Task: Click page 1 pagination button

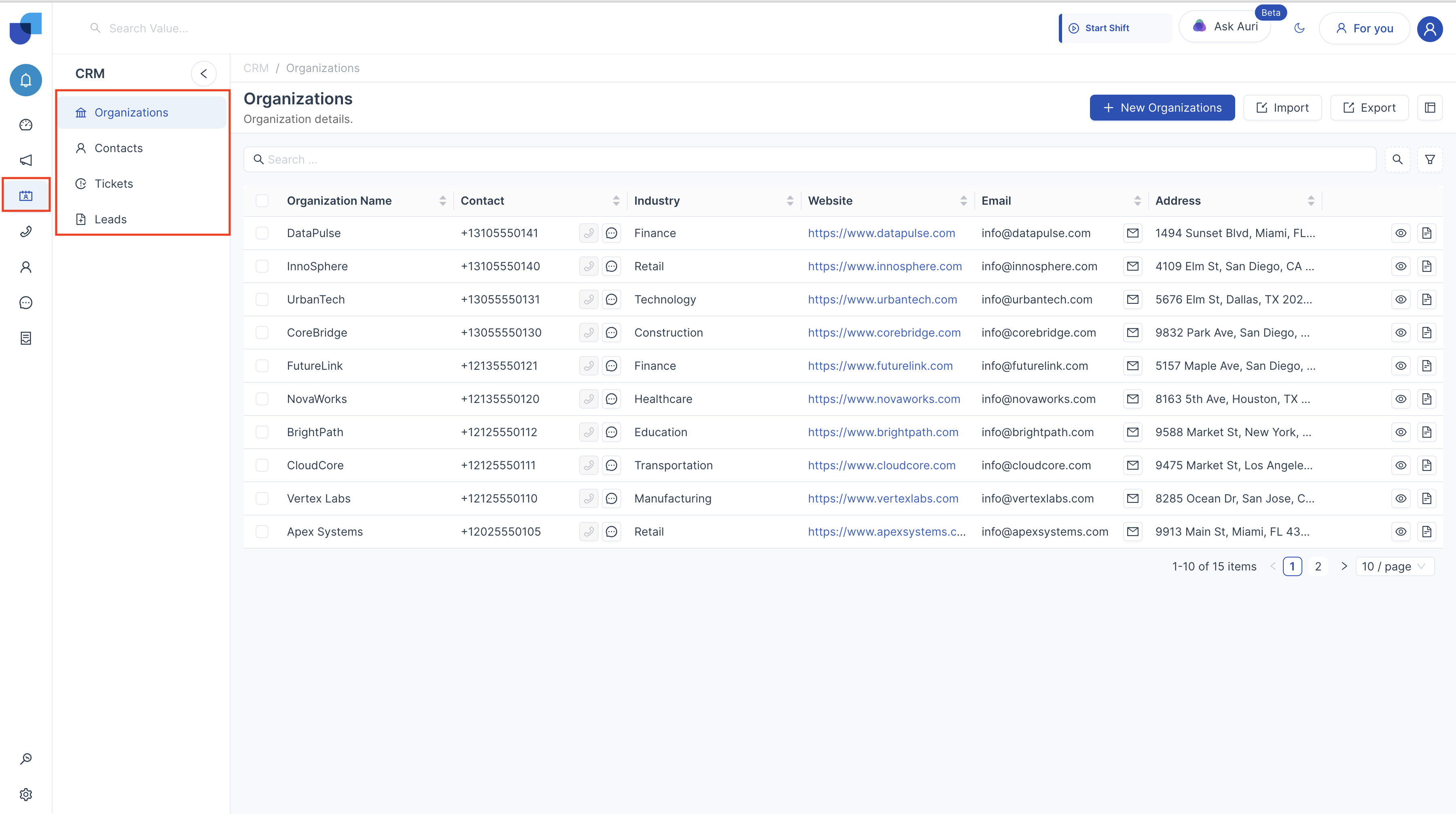Action: (x=1292, y=566)
